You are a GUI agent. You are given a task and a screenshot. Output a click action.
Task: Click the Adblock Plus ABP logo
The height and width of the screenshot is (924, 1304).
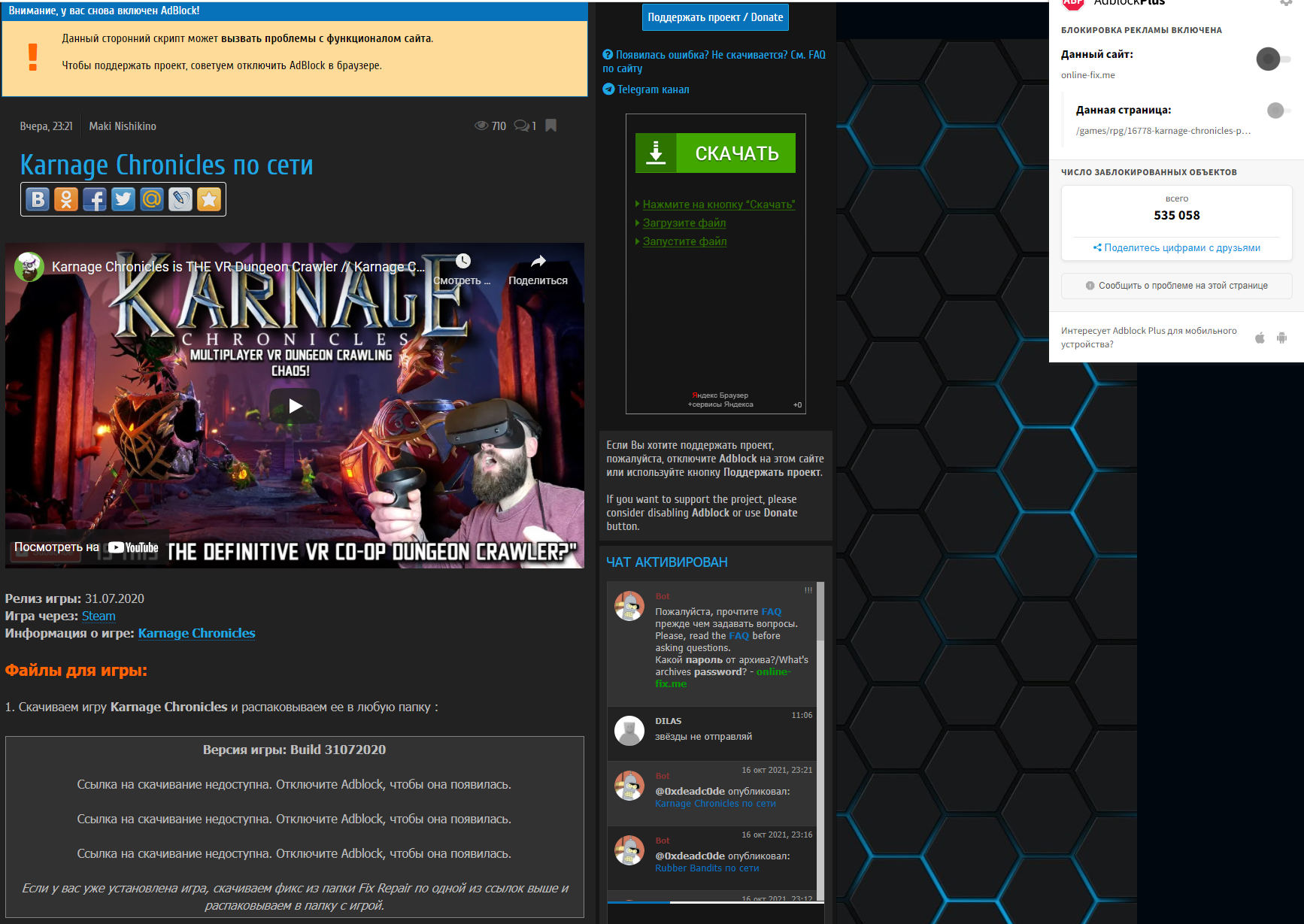point(1073,4)
